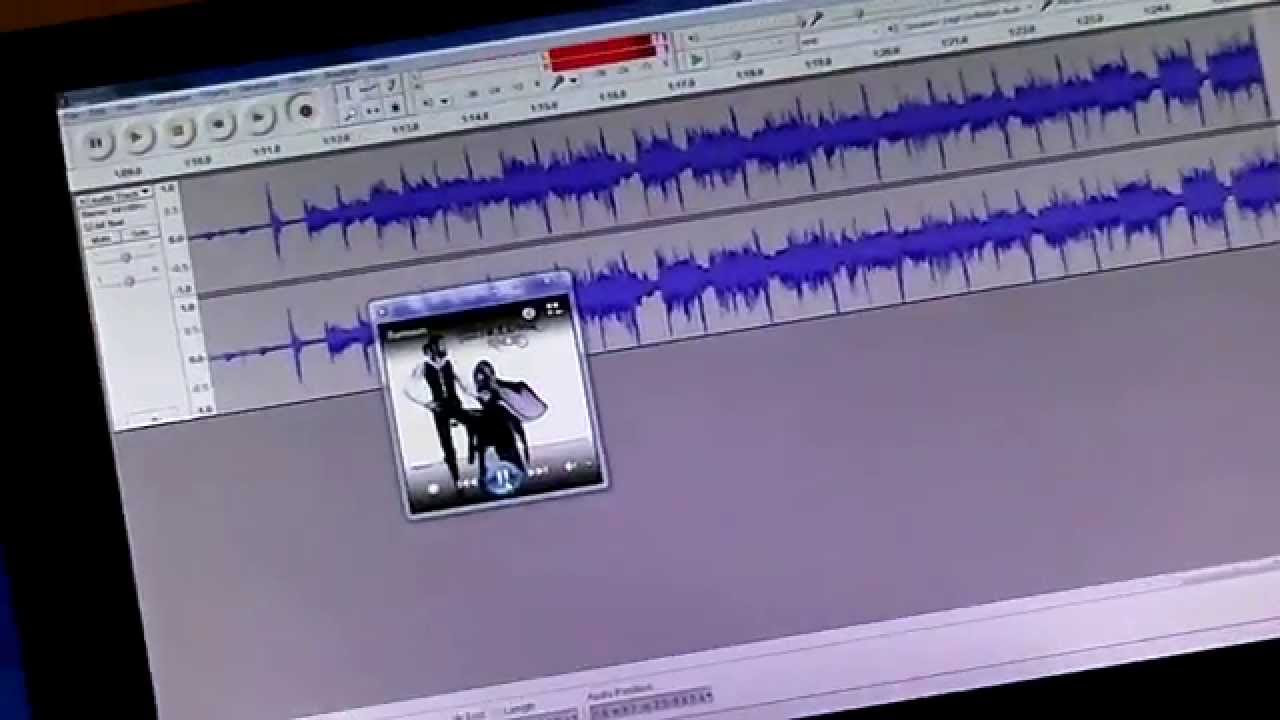
Task: Select the Multi-tool (asterisk) mode
Action: 396,106
